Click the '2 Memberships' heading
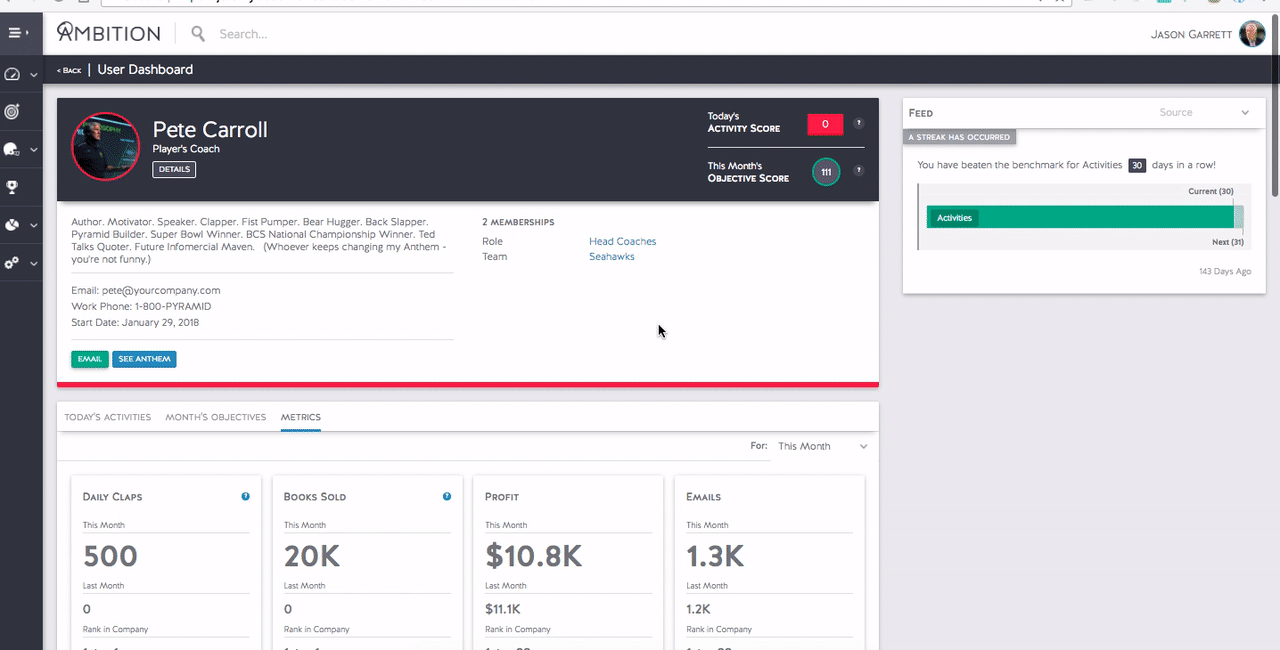 click(x=518, y=222)
